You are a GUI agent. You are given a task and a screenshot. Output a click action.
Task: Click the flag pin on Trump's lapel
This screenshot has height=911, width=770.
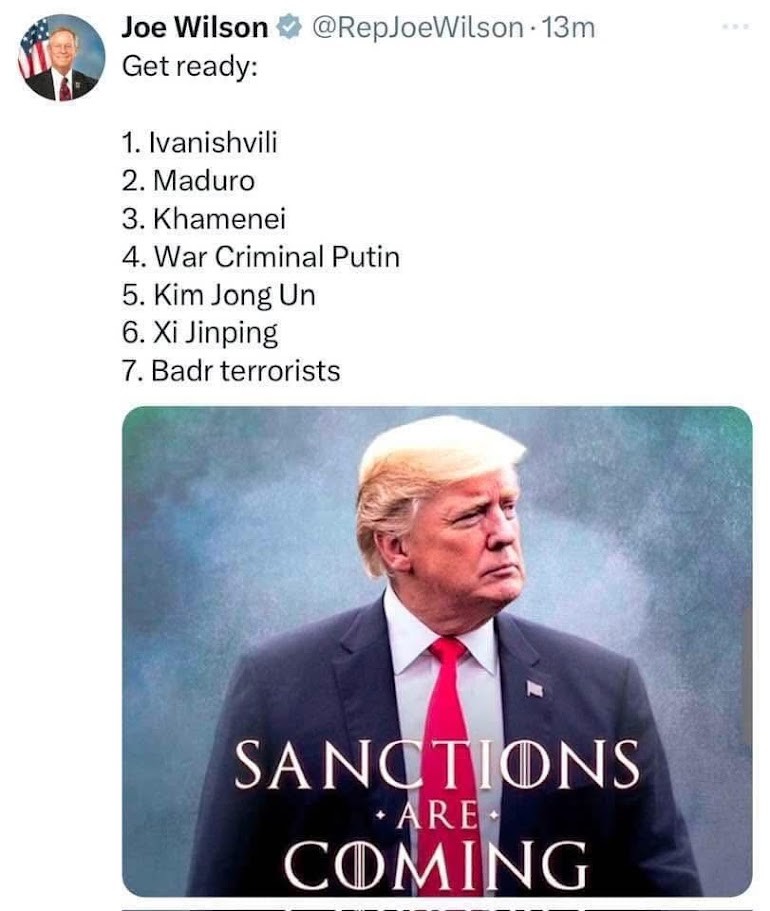point(534,688)
